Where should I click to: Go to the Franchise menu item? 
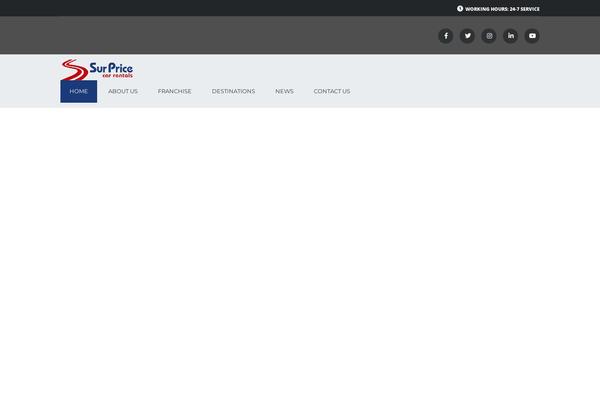[174, 91]
